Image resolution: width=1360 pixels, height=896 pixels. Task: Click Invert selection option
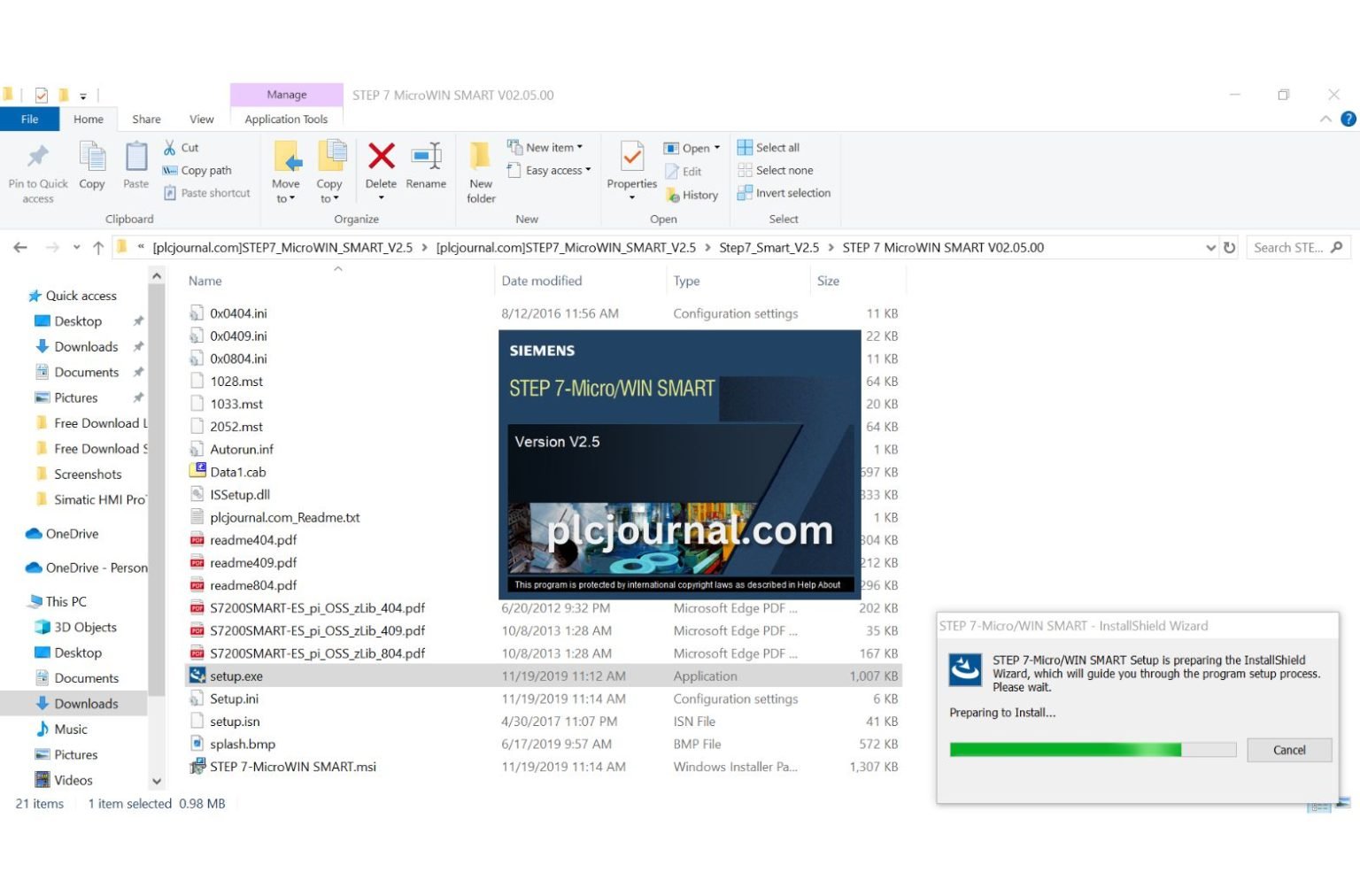pos(784,193)
